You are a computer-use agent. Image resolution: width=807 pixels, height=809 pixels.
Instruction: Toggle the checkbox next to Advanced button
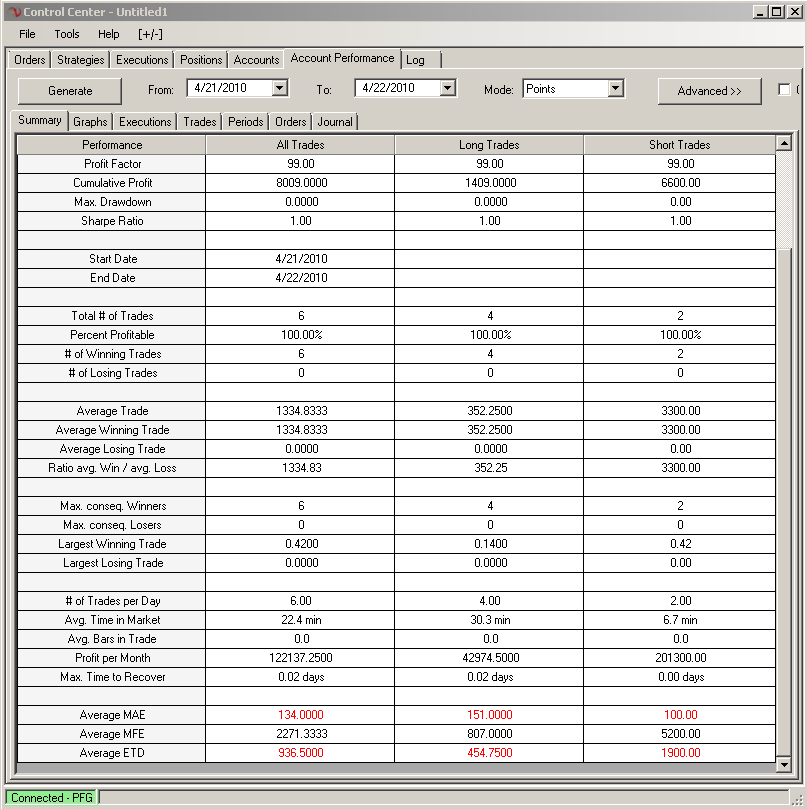(x=784, y=90)
